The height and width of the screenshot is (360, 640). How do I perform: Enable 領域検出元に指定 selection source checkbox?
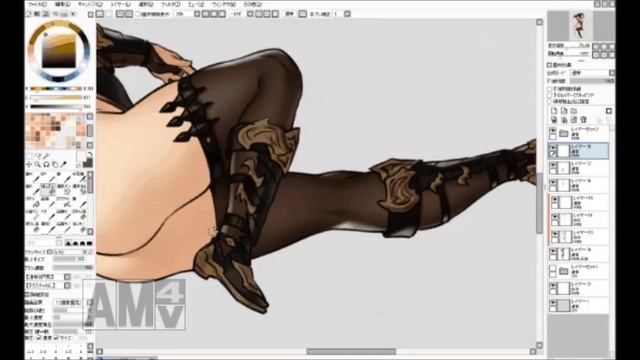(x=549, y=101)
